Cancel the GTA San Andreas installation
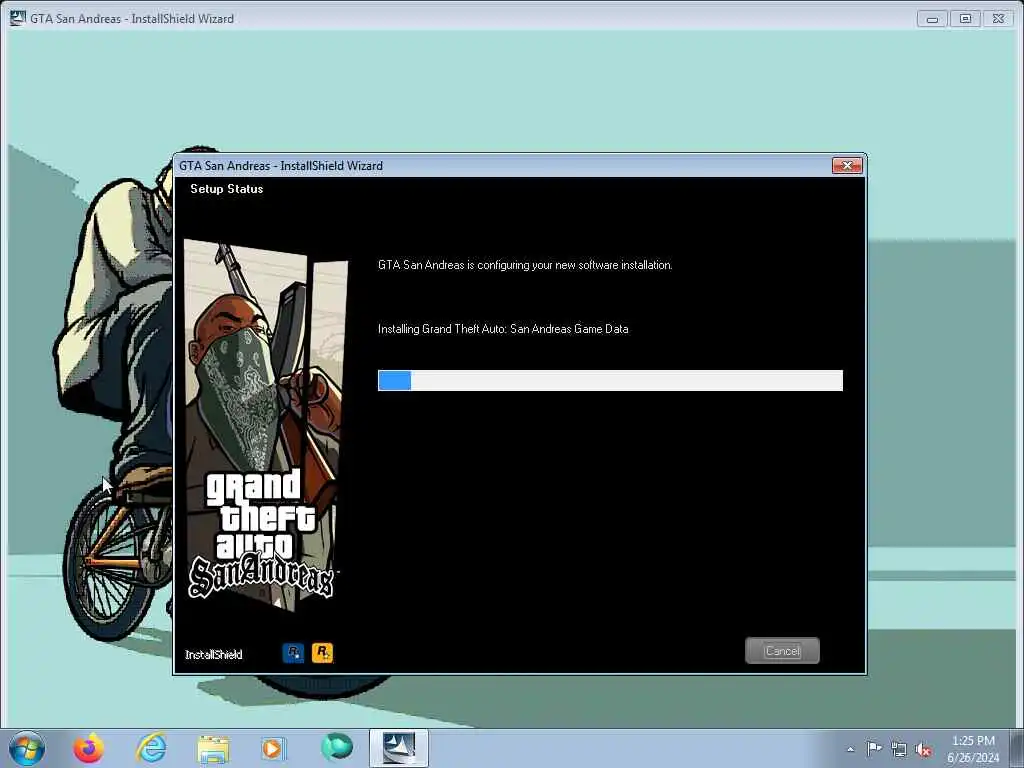1024x768 pixels. pyautogui.click(x=782, y=650)
